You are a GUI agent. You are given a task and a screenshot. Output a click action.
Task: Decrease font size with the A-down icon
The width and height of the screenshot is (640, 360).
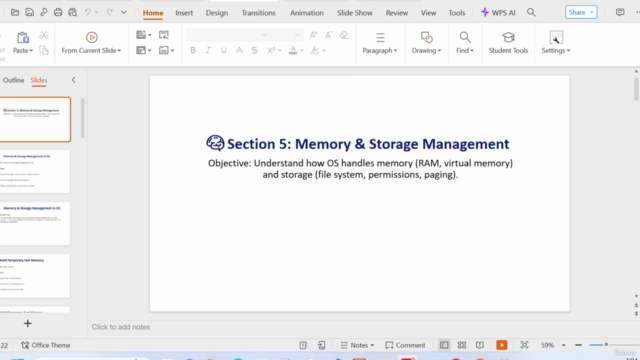tap(329, 35)
